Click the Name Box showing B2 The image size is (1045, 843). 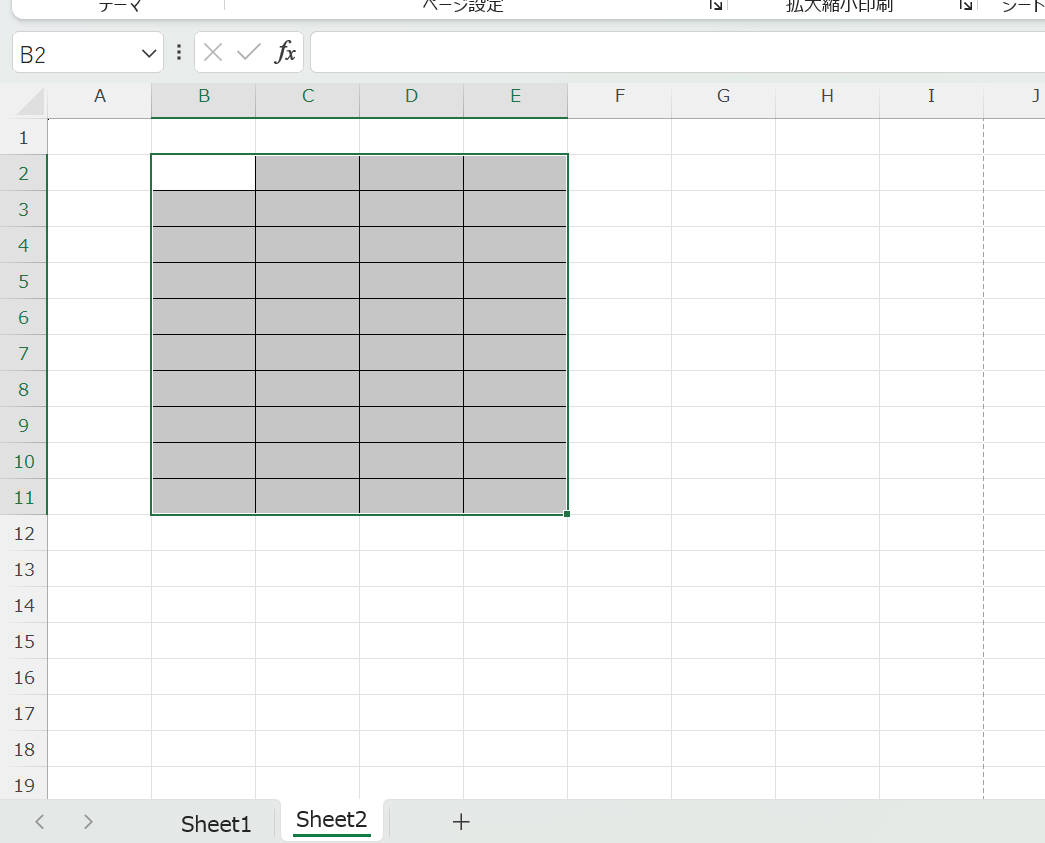(75, 54)
